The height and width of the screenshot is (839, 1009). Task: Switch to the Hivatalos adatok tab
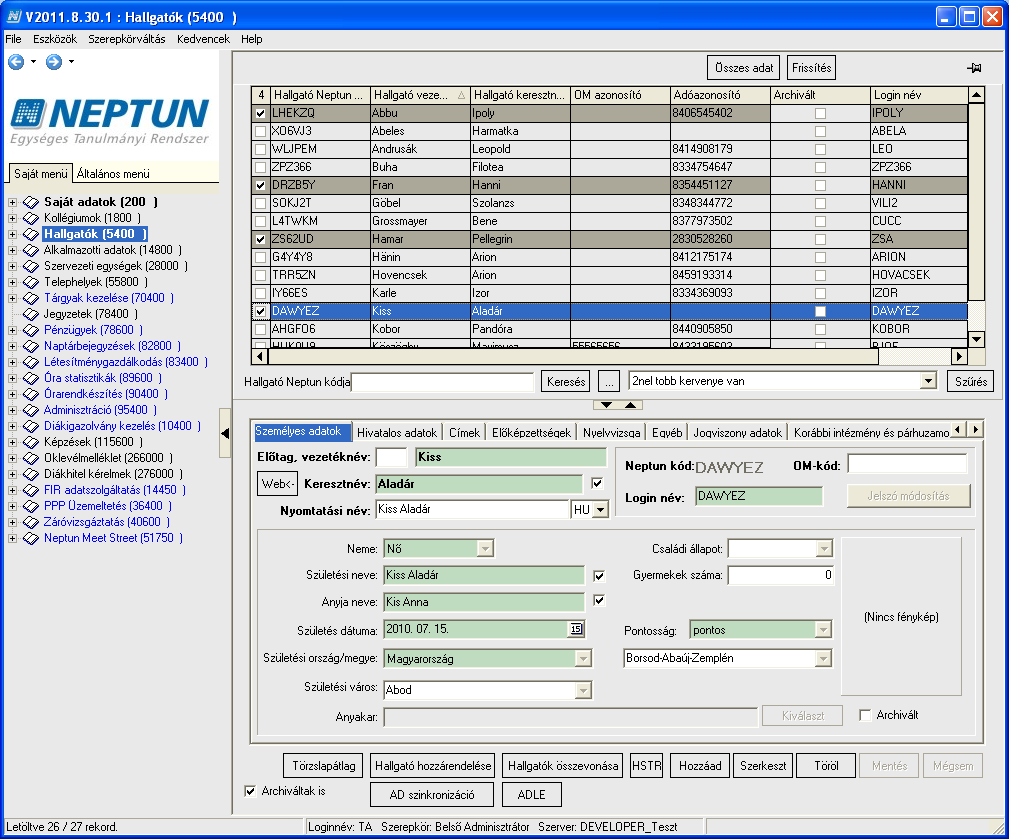(x=397, y=432)
